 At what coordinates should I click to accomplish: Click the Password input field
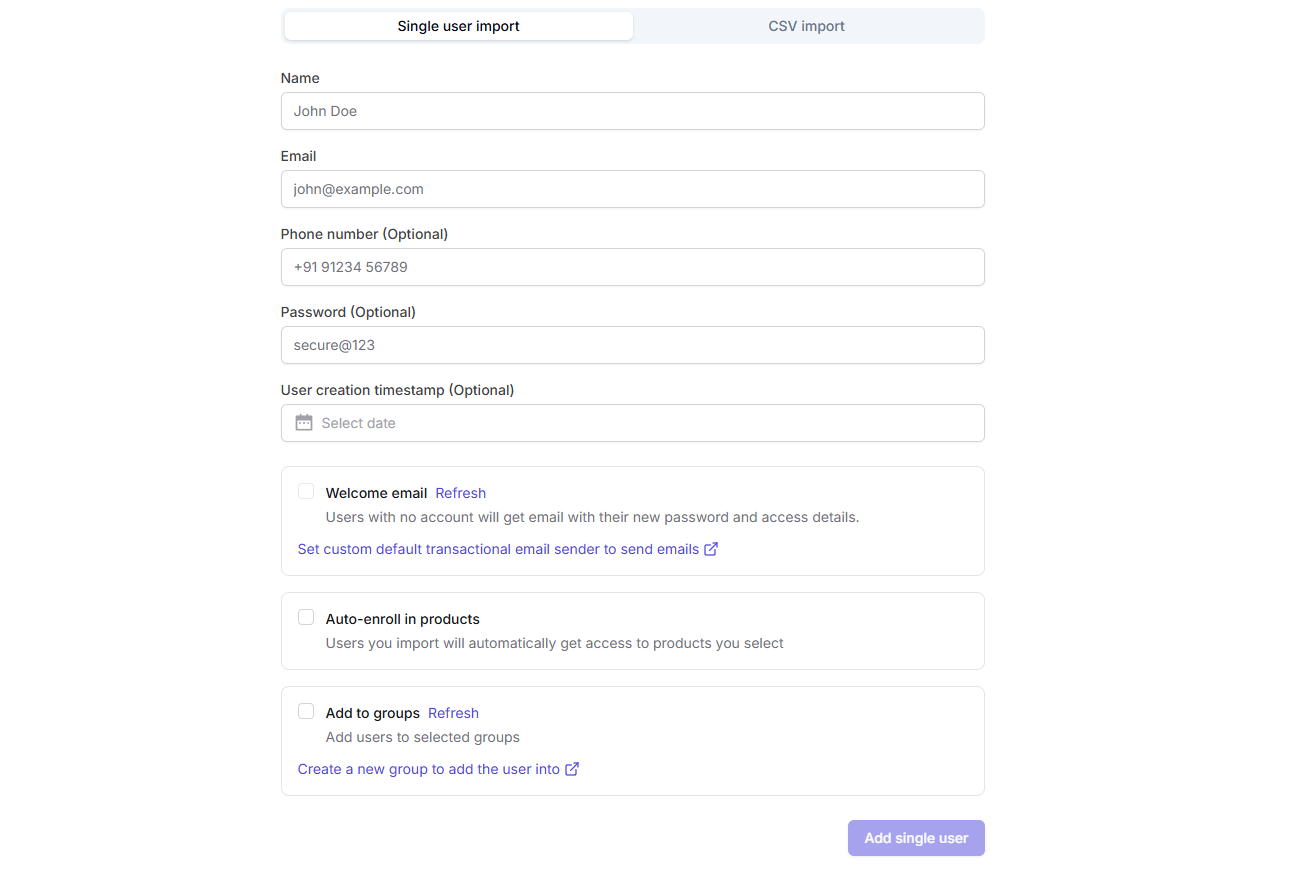click(x=632, y=345)
